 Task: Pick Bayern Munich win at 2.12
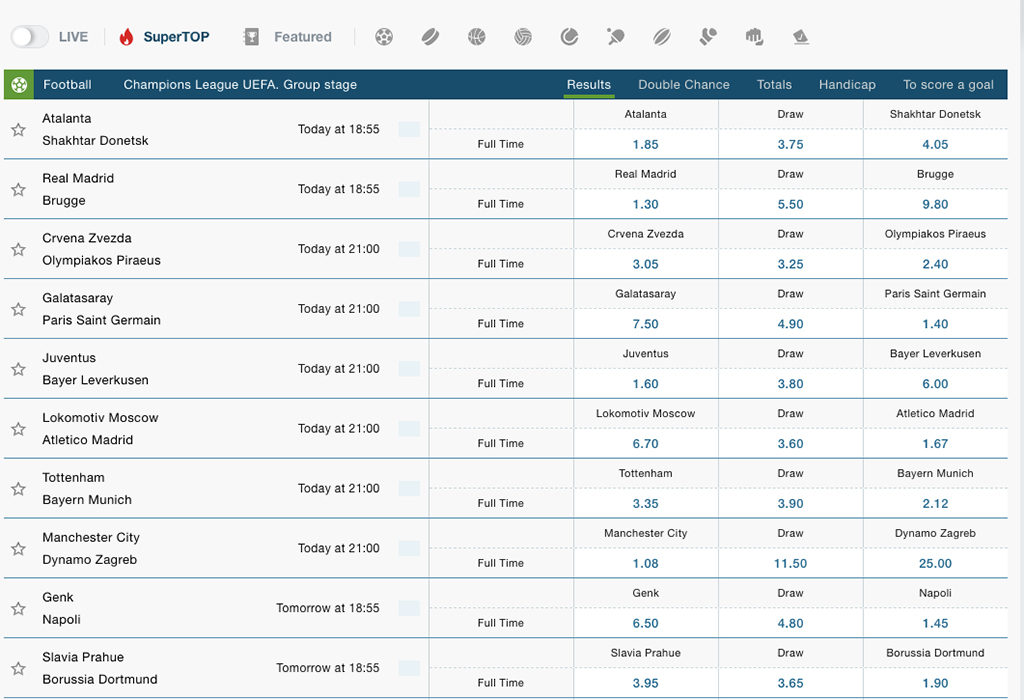coord(935,503)
